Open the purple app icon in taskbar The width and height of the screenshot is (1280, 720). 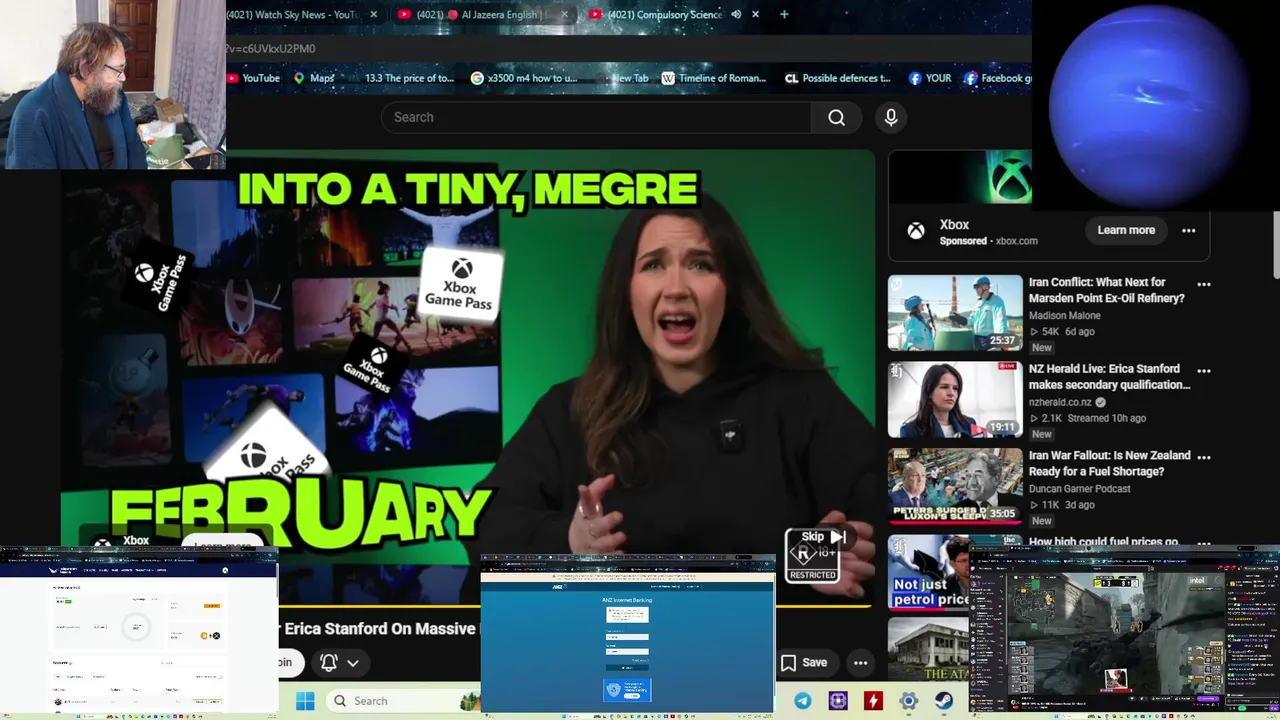click(838, 701)
